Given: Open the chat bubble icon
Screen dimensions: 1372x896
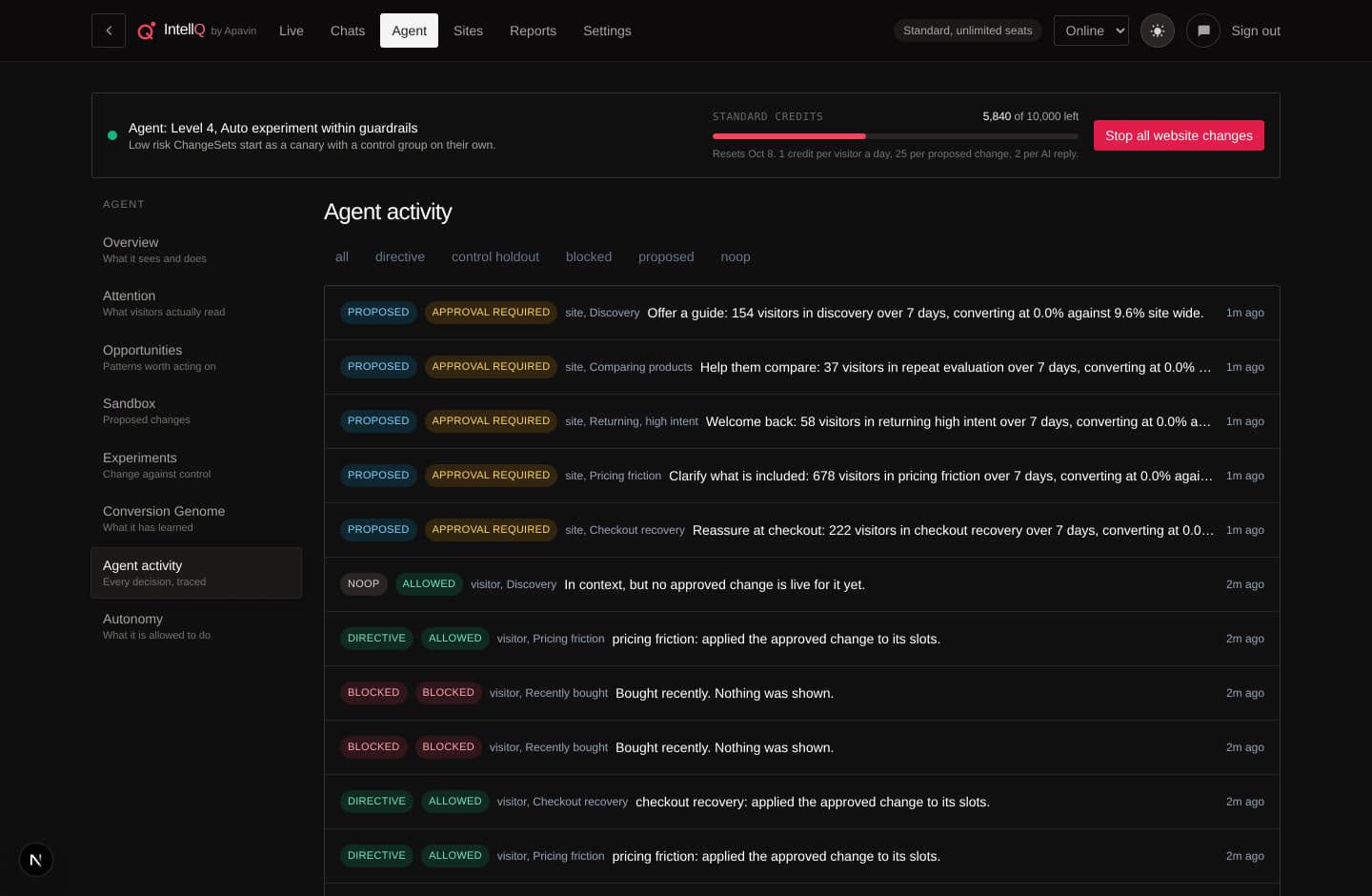Looking at the screenshot, I should tap(1203, 31).
